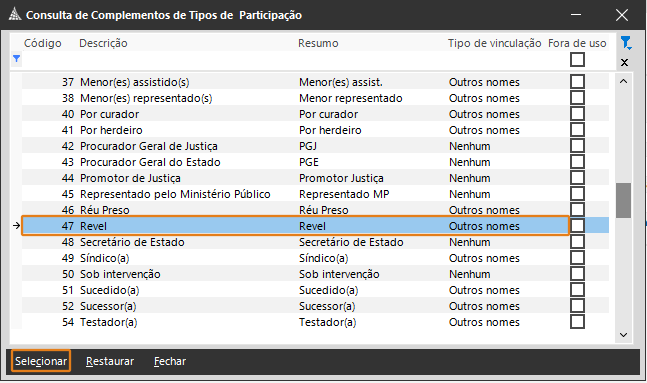Click the code 54 cell
Viewport: 647px width, 383px height.
[x=68, y=322]
